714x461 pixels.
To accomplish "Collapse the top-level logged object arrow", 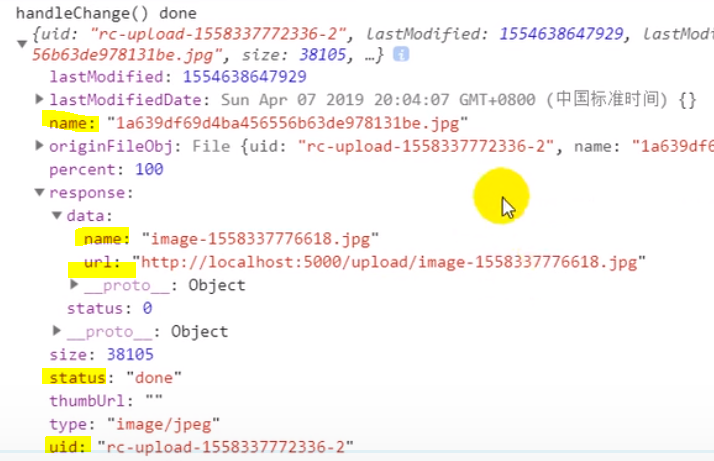I will coord(21,44).
